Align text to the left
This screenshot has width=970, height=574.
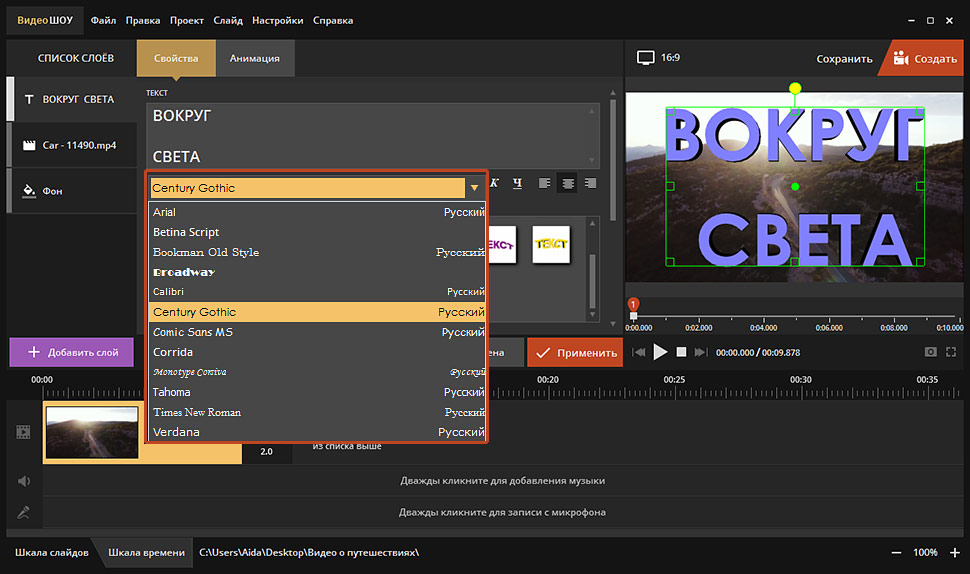point(544,183)
